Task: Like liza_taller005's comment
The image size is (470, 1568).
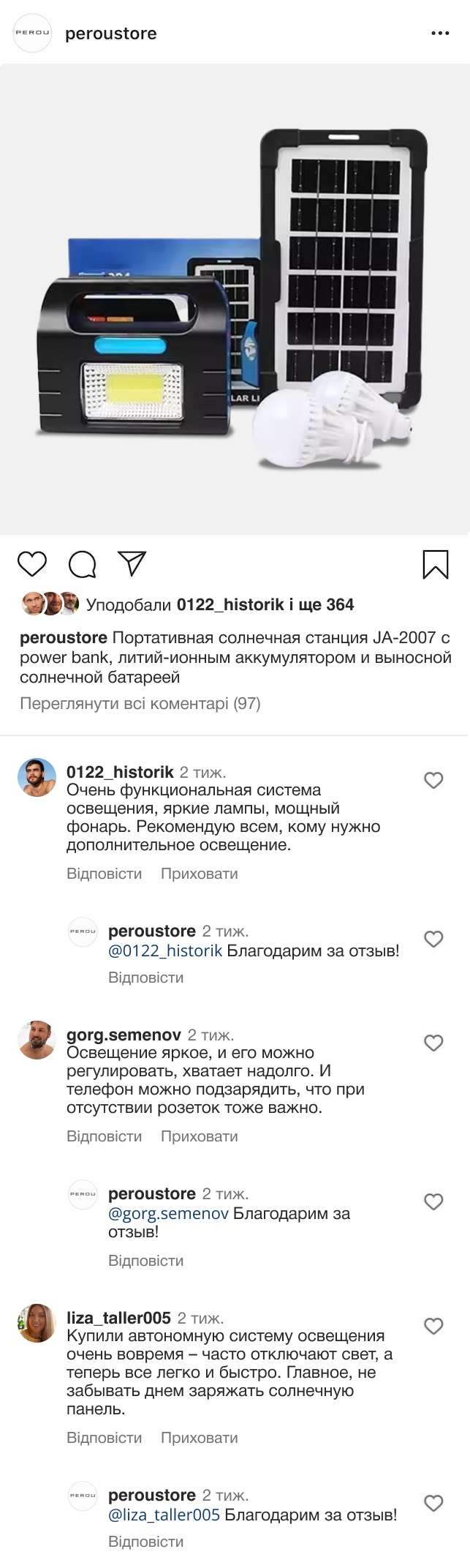Action: 433,1326
